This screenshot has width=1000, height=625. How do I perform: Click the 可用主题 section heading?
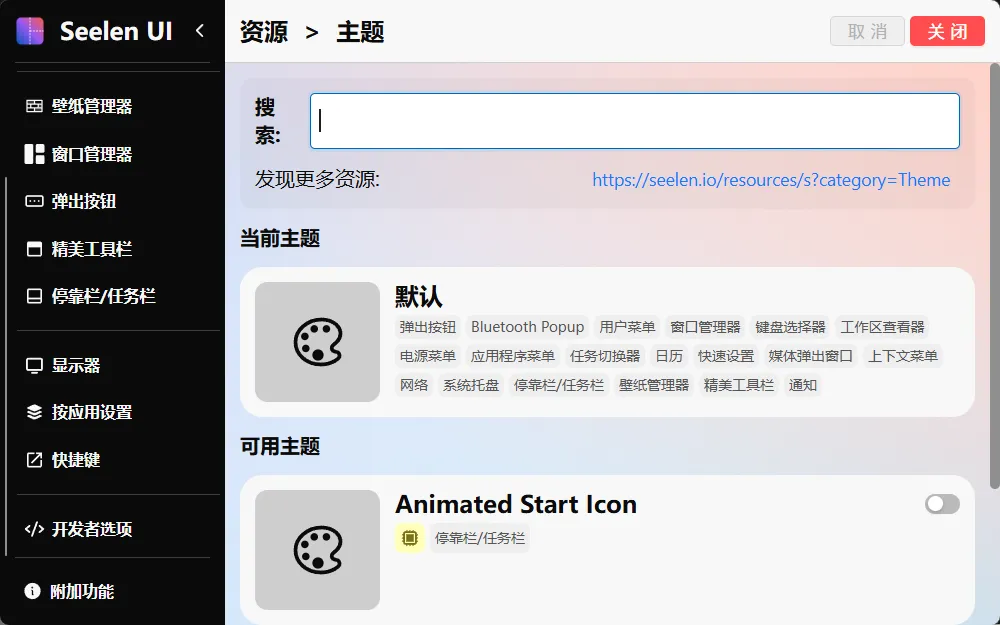(280, 446)
